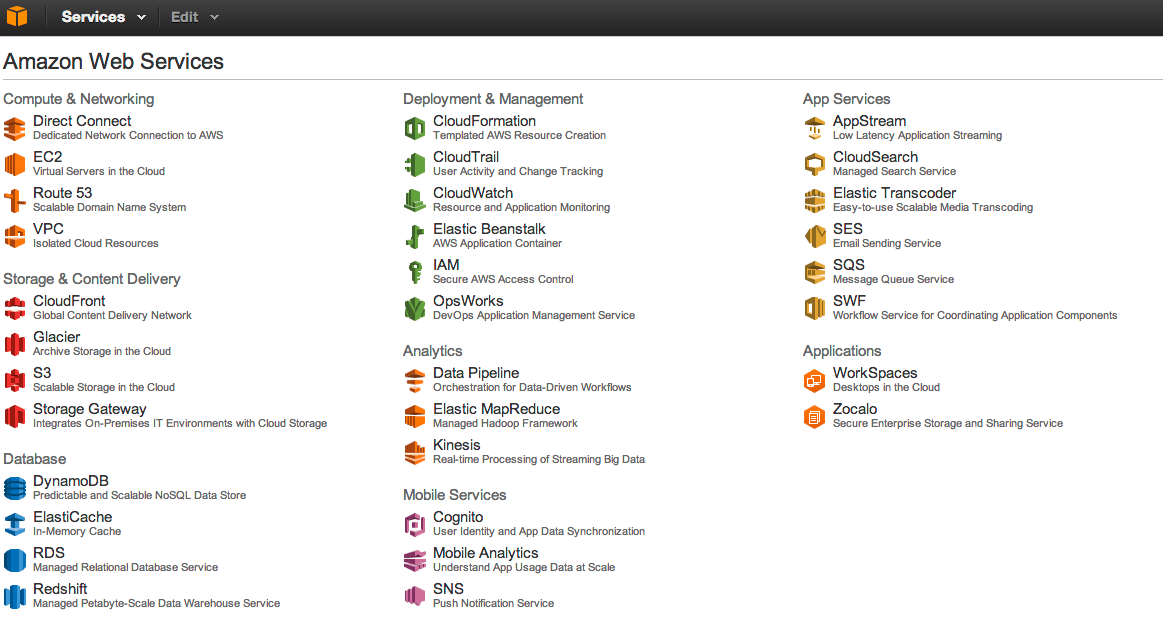Go to the RDS service link

point(48,553)
